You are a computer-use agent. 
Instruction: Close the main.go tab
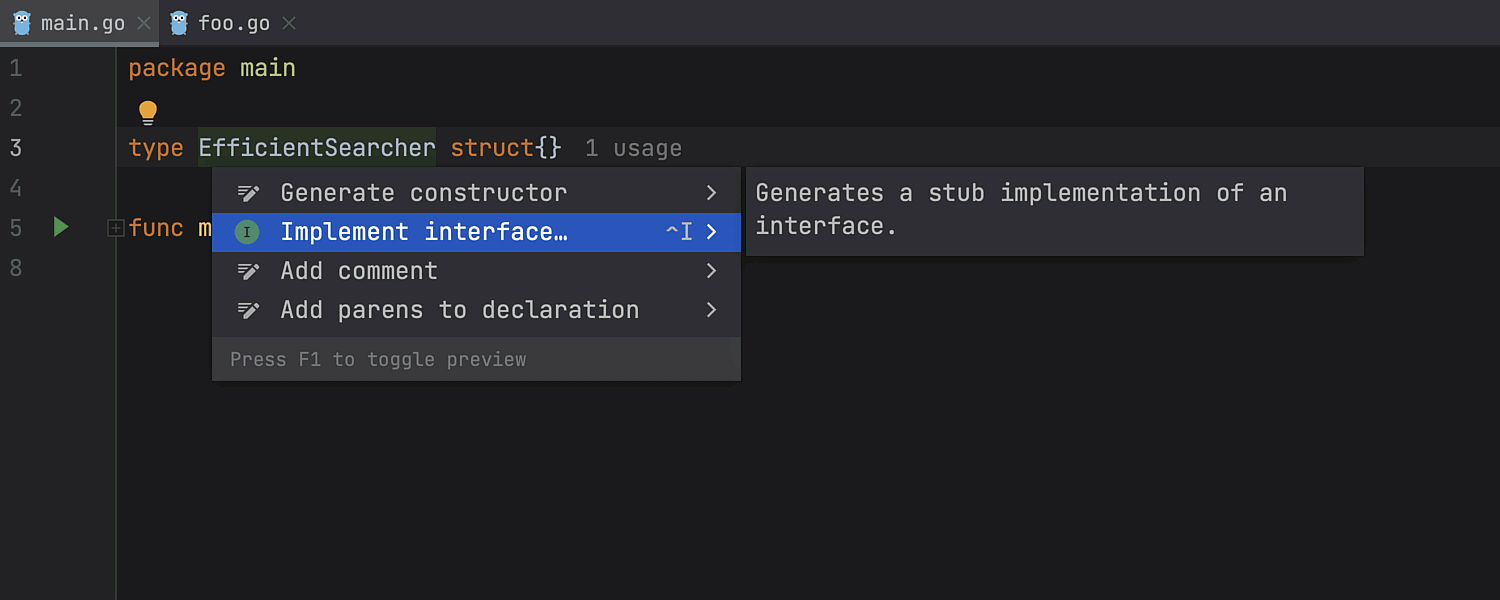coord(144,23)
